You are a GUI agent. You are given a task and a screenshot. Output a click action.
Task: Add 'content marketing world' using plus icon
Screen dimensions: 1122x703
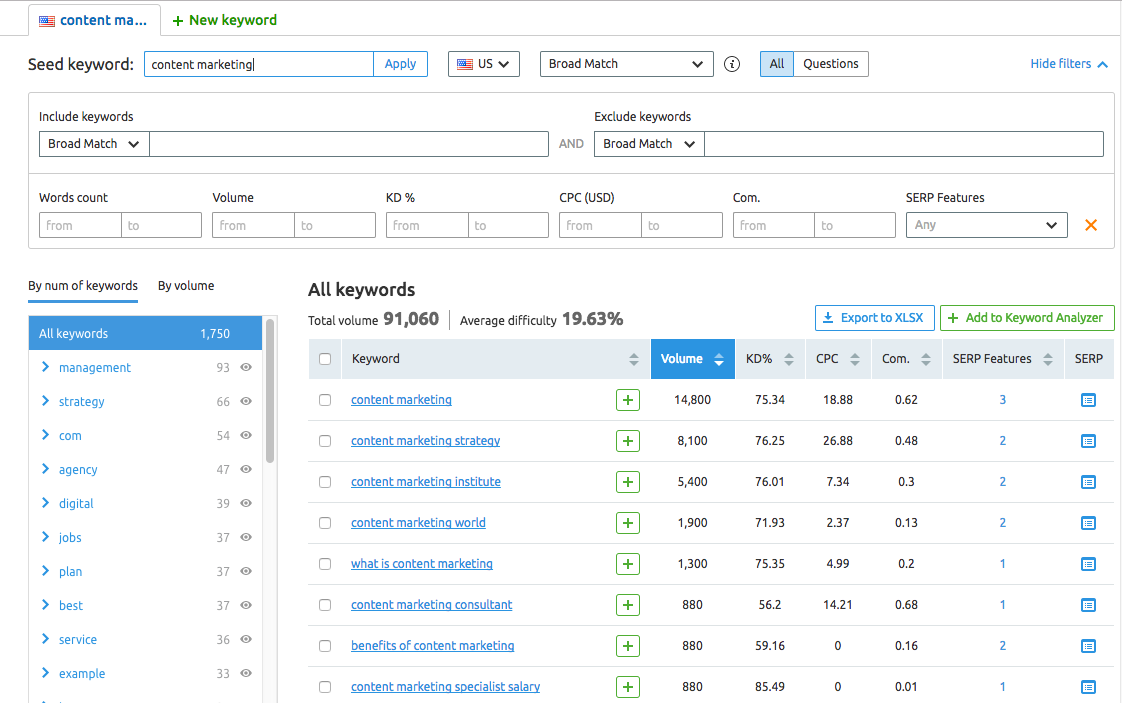point(628,523)
